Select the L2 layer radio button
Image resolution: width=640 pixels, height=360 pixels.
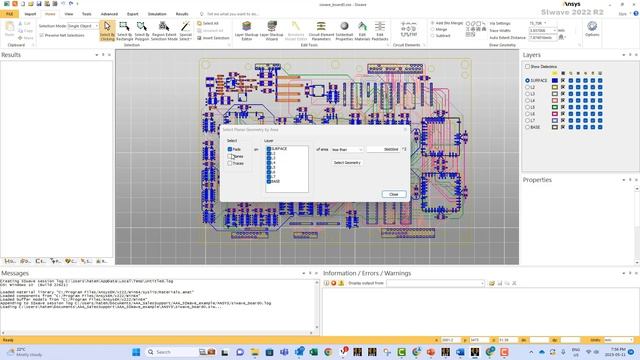click(527, 87)
